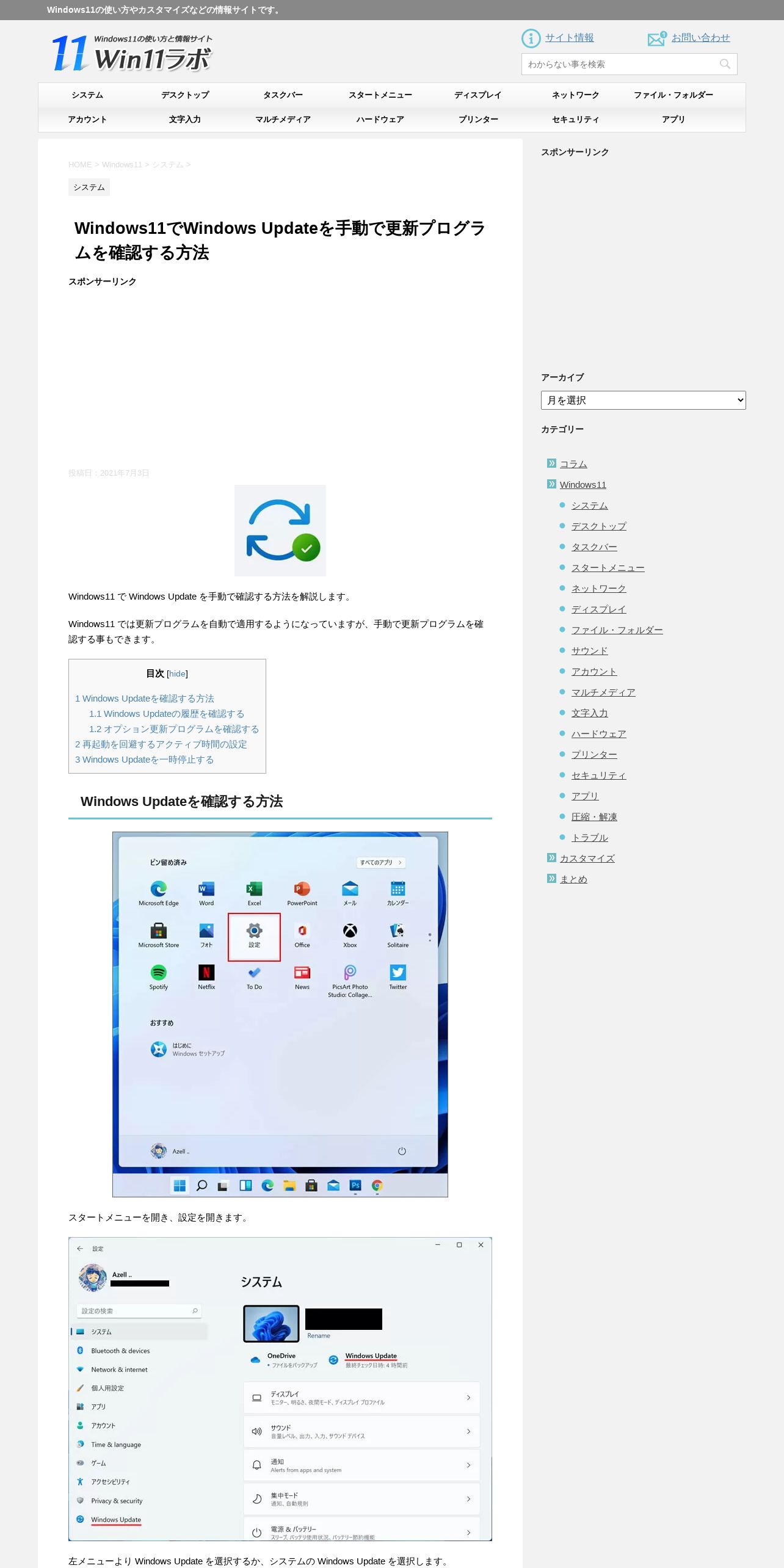
Task: Open the コラム category link
Action: point(573,464)
